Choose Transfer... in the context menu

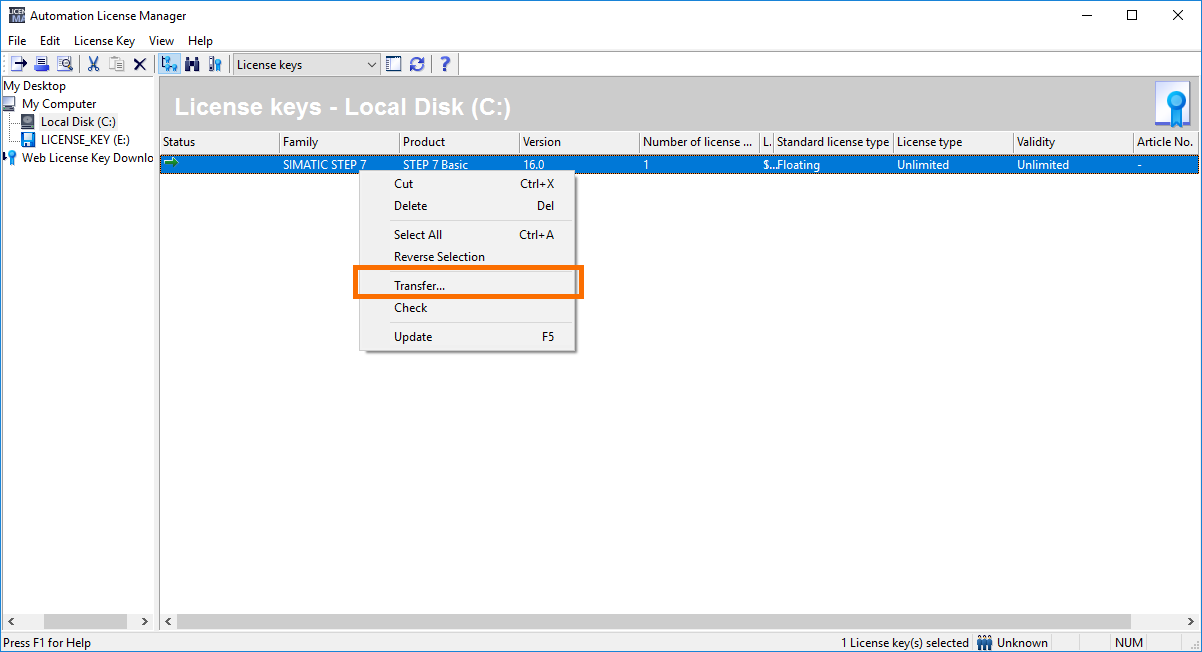(x=468, y=286)
